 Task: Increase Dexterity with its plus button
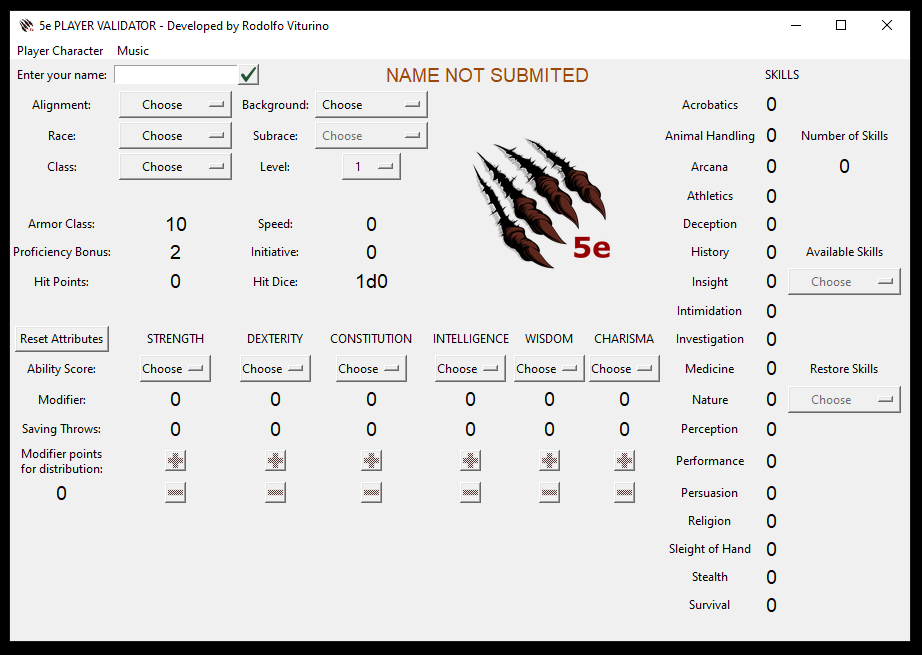tap(275, 460)
